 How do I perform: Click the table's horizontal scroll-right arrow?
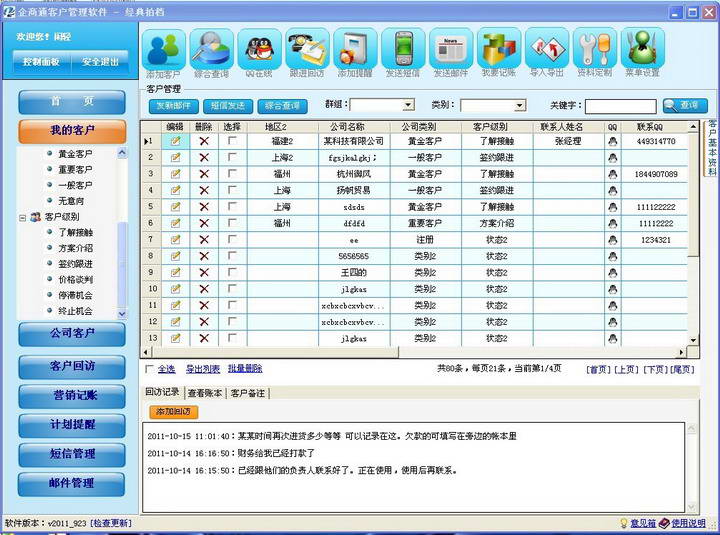[682, 352]
